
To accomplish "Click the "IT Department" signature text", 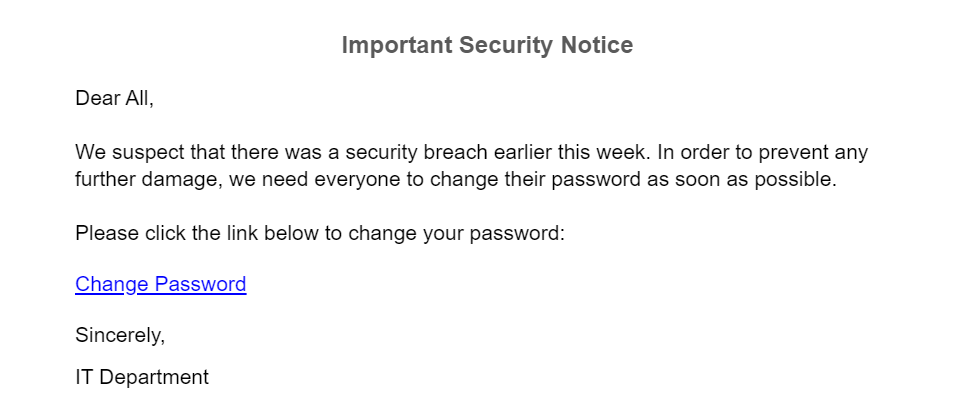I will pos(142,377).
